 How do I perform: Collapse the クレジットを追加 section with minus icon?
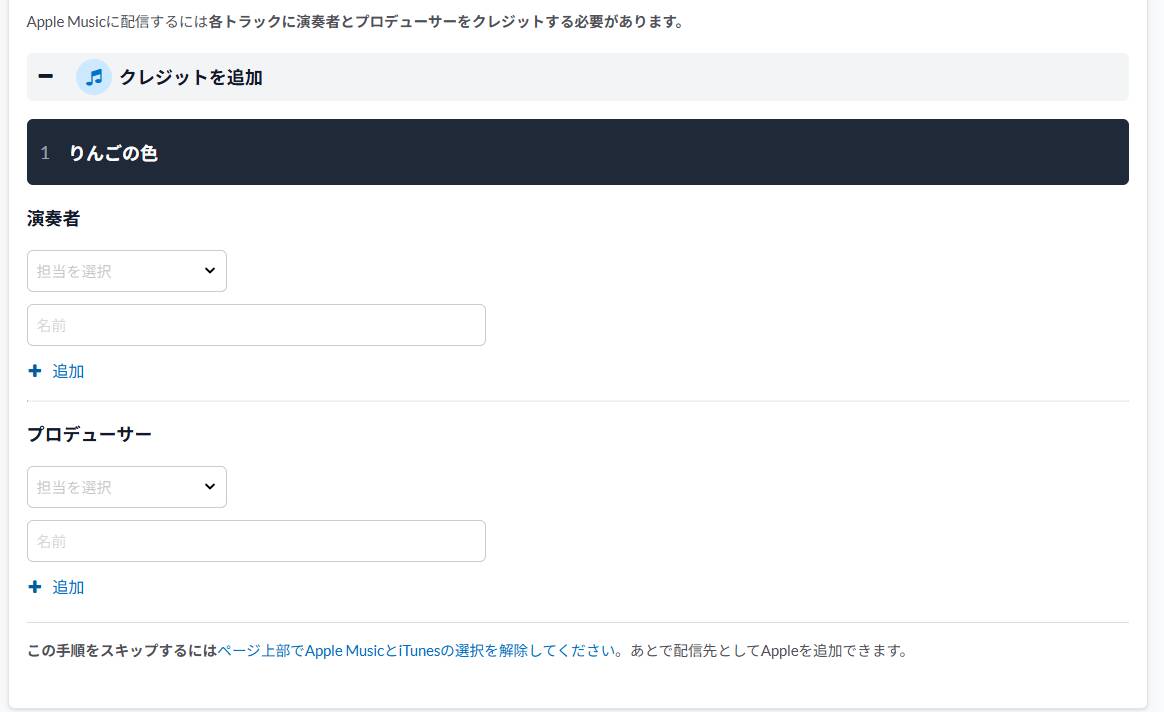coord(45,76)
